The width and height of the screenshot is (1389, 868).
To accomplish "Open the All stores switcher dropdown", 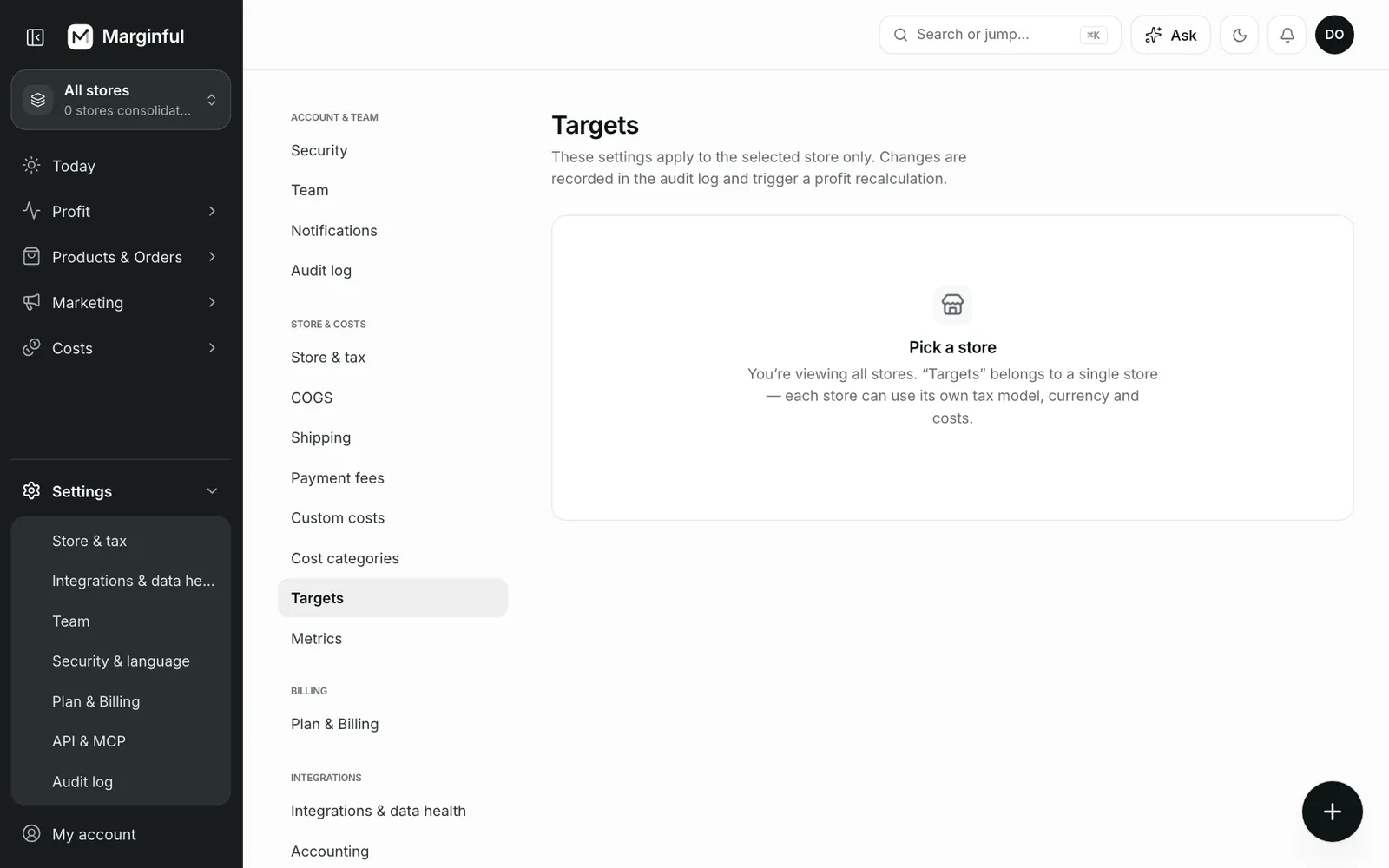I will click(x=121, y=100).
